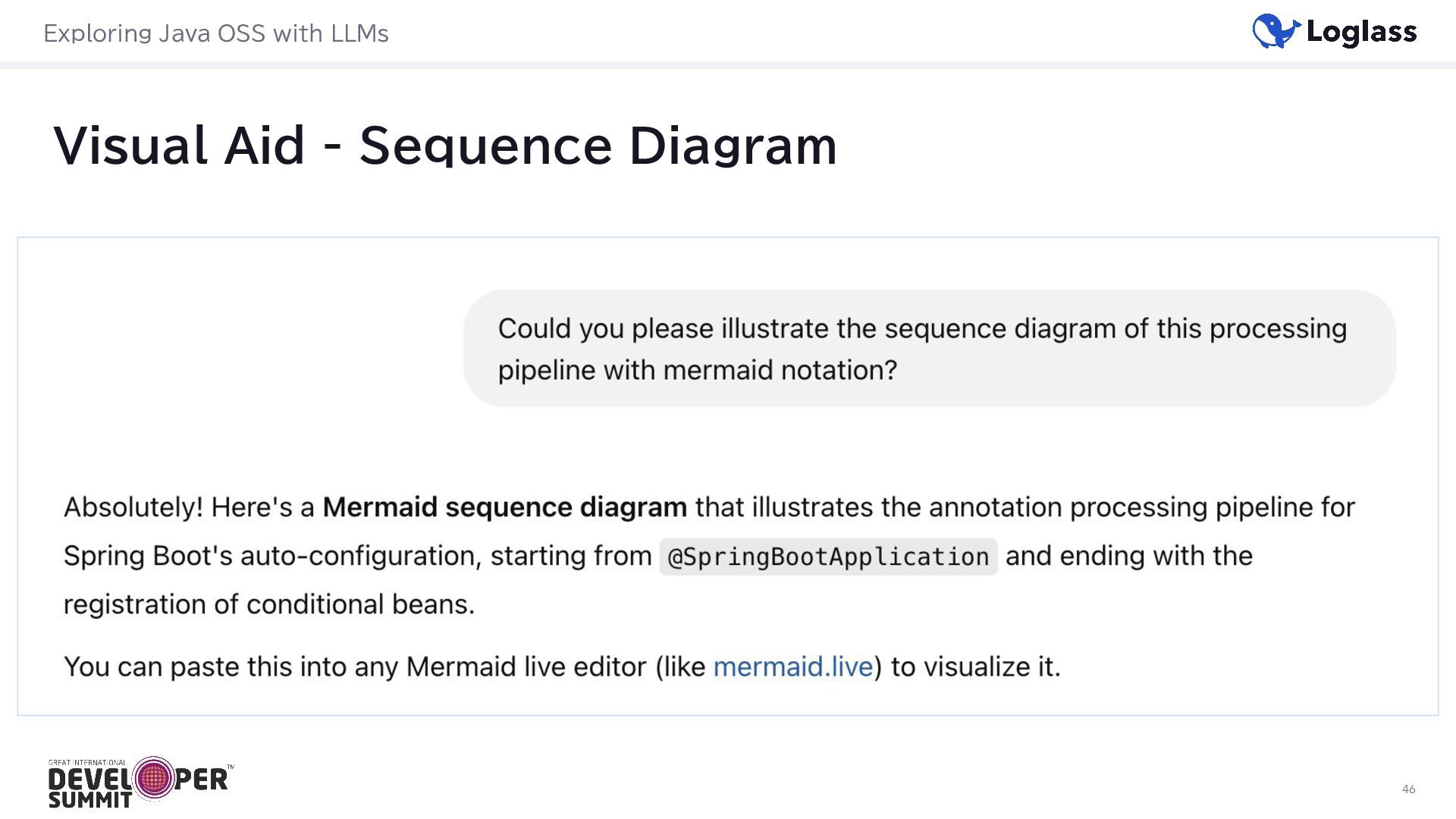Click the @SpringBootApplication code chip
The height and width of the screenshot is (819, 1456).
point(828,557)
